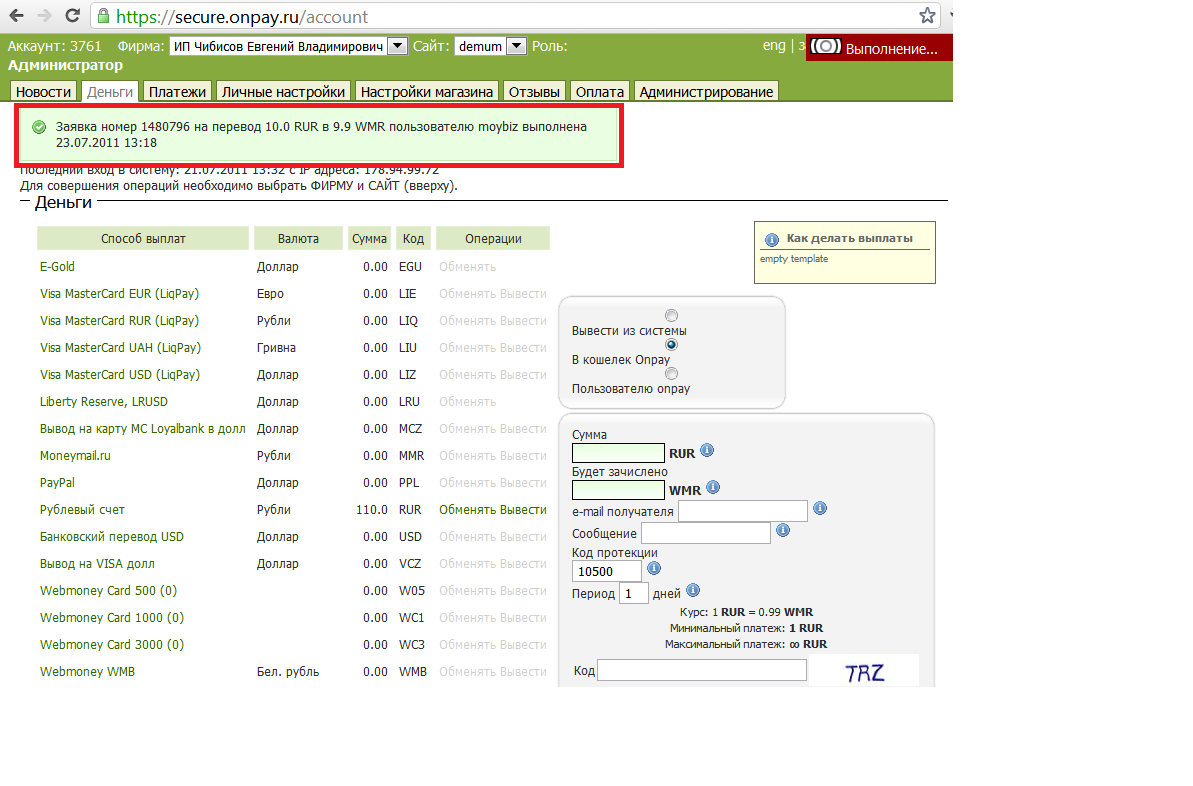Select 'В кошелек Onpay' radio option
Screen dimensions: 1193x786
(671, 344)
